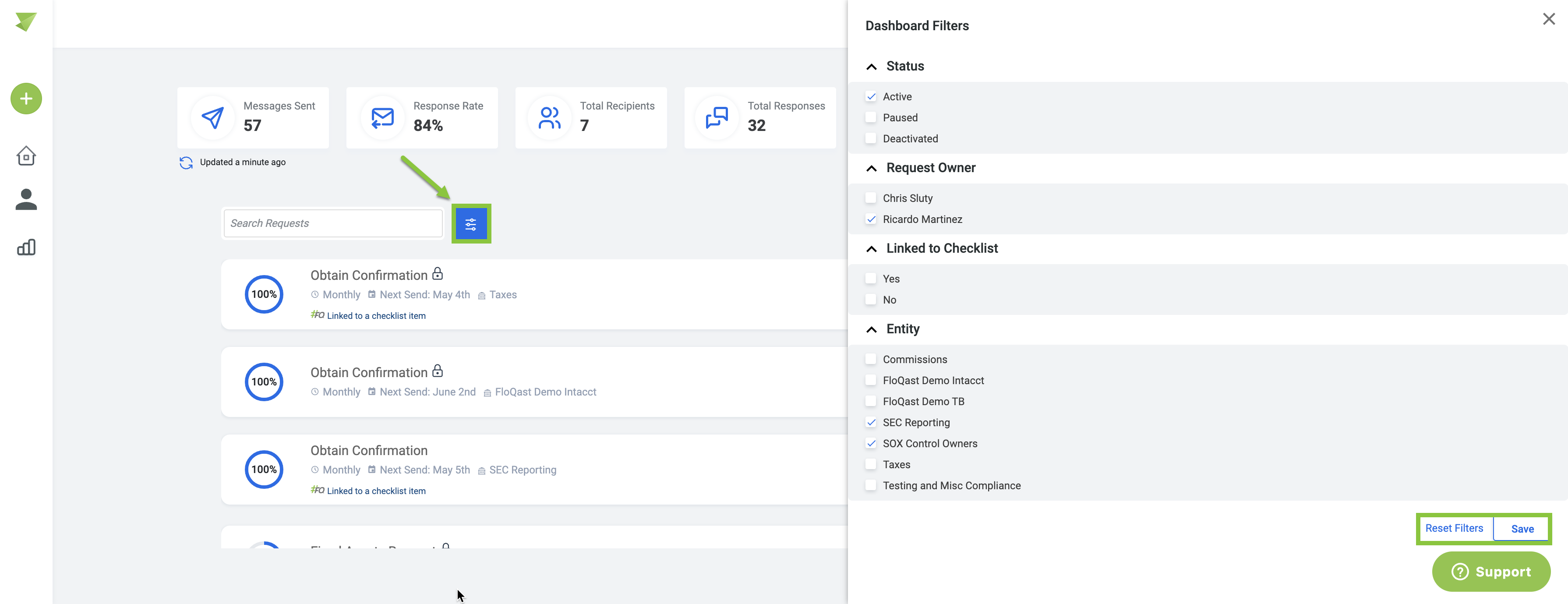
Task: Check the Chris Sluty owner checkbox
Action: coord(871,198)
